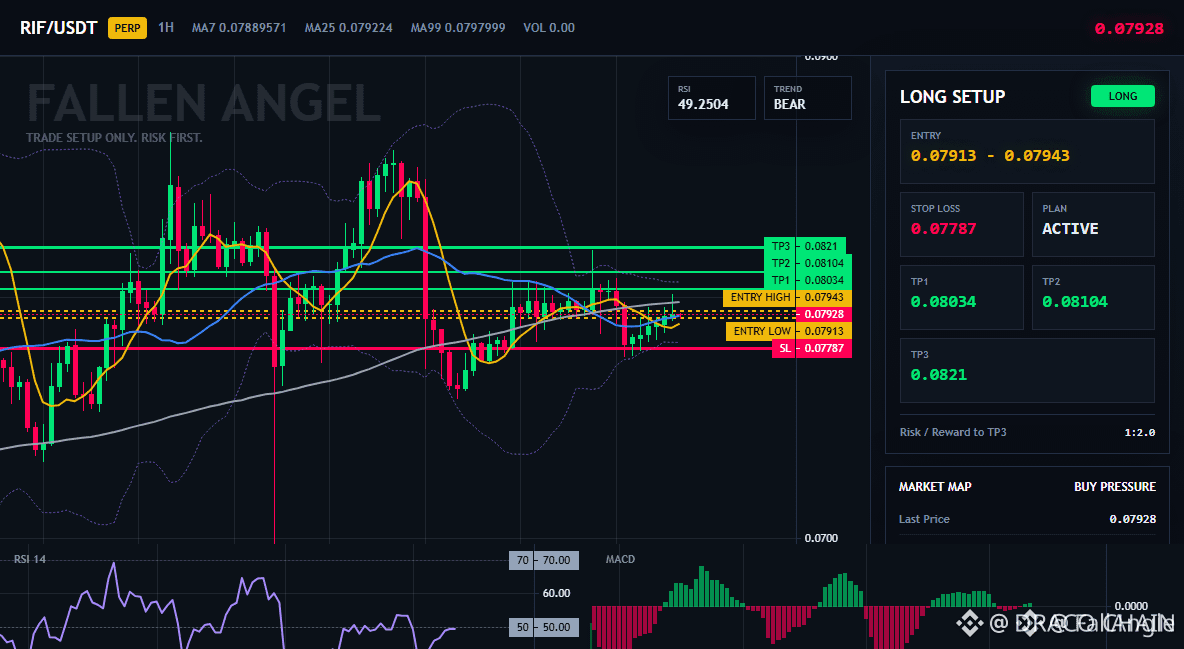This screenshot has width=1184, height=649.
Task: Click the 1:2.0 risk reward value
Action: (1139, 433)
